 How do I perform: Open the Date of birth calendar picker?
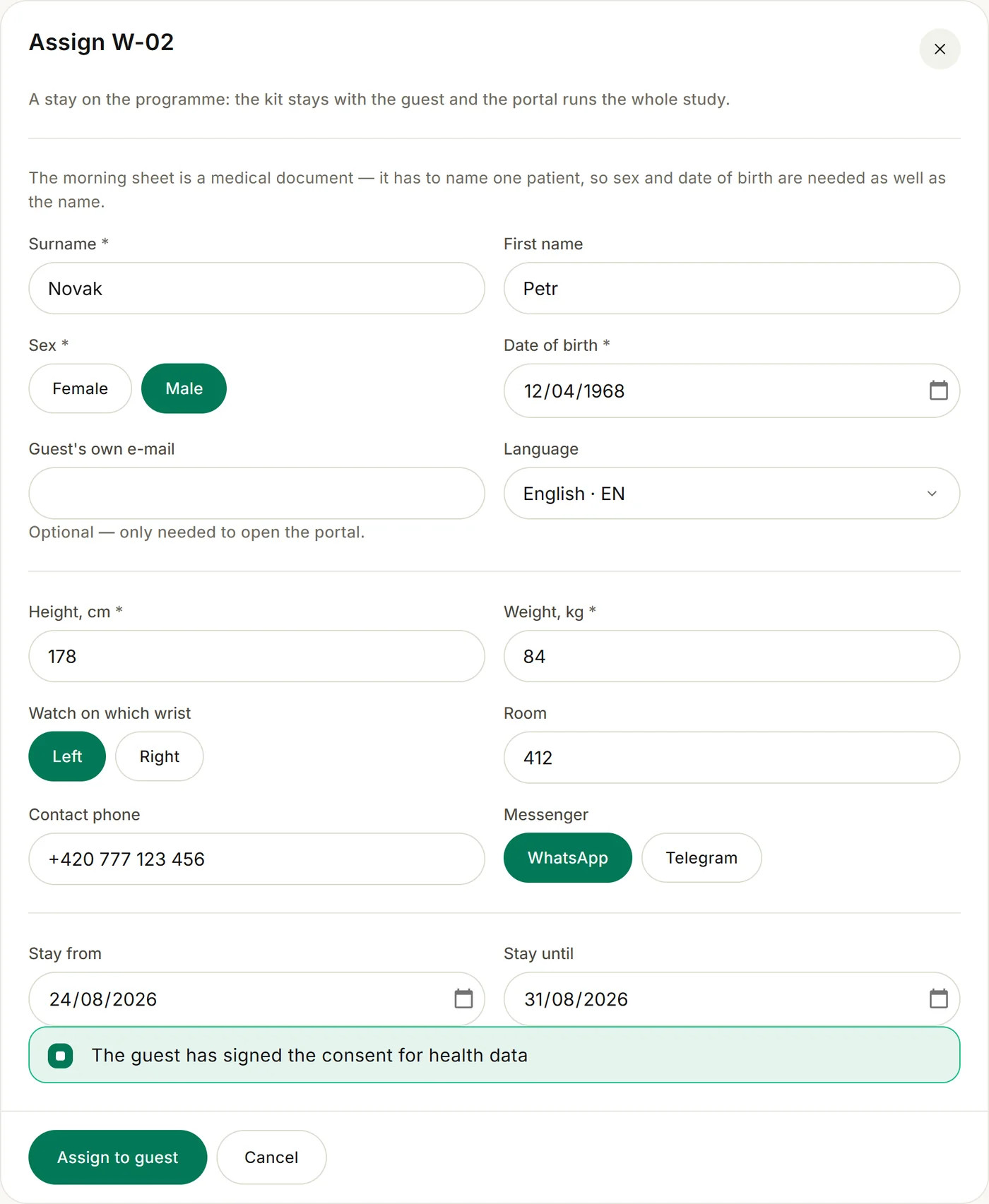[938, 391]
